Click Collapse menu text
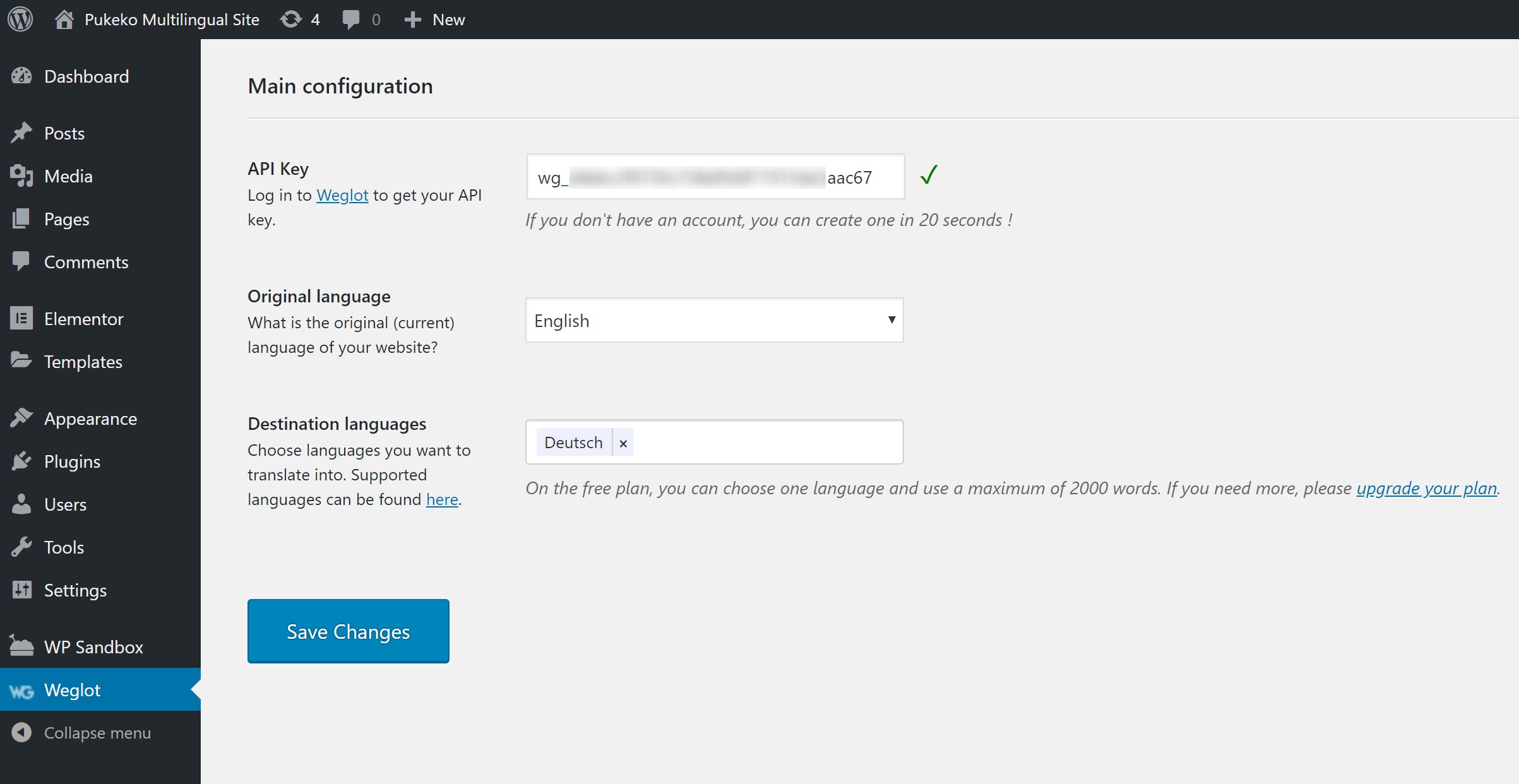Viewport: 1519px width, 784px height. [97, 733]
